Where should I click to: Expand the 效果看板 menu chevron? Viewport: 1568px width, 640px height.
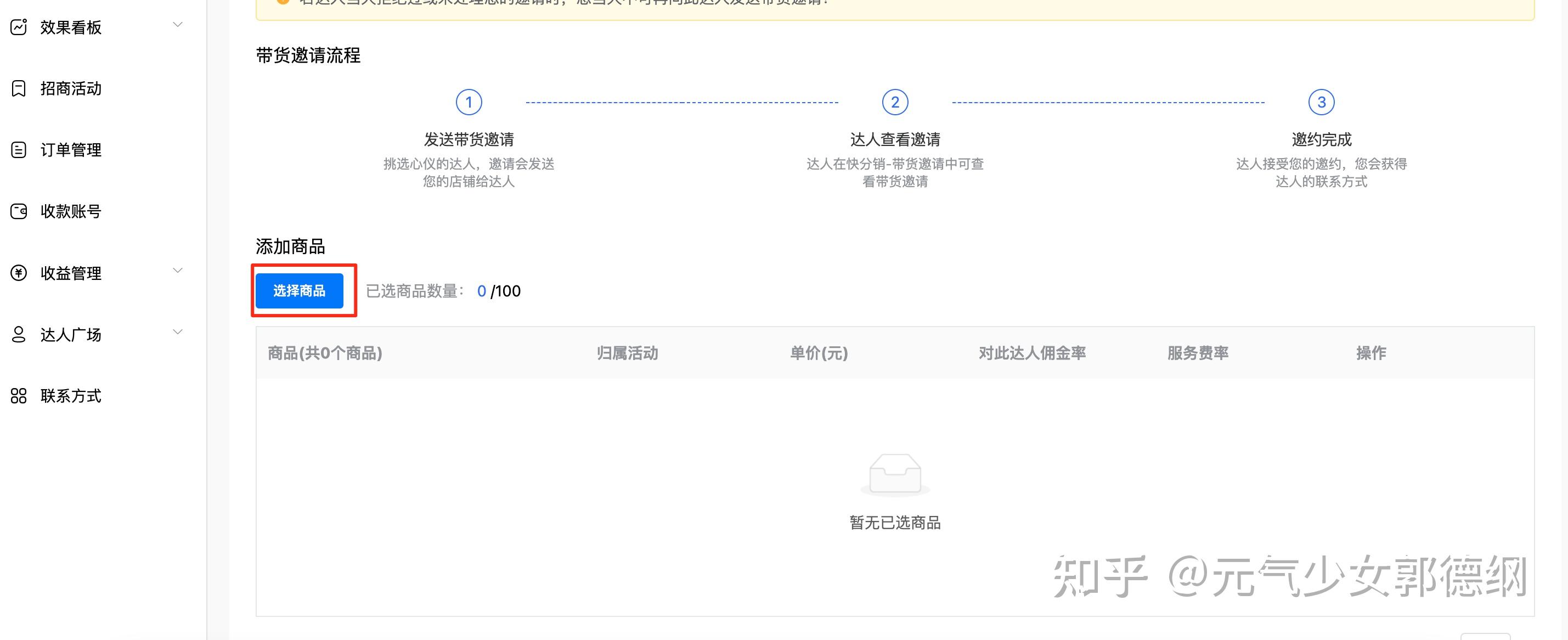click(x=178, y=25)
